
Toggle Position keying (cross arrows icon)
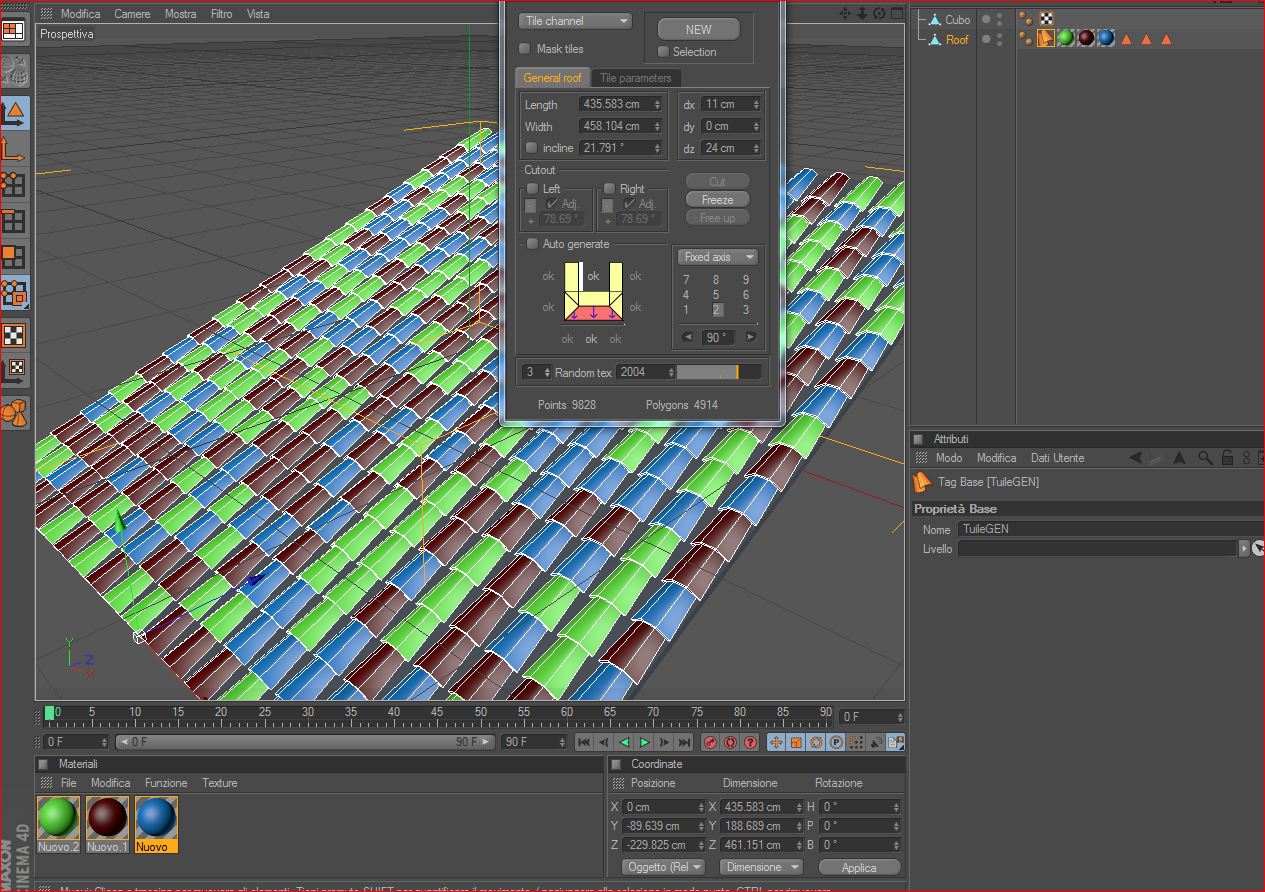coord(776,742)
